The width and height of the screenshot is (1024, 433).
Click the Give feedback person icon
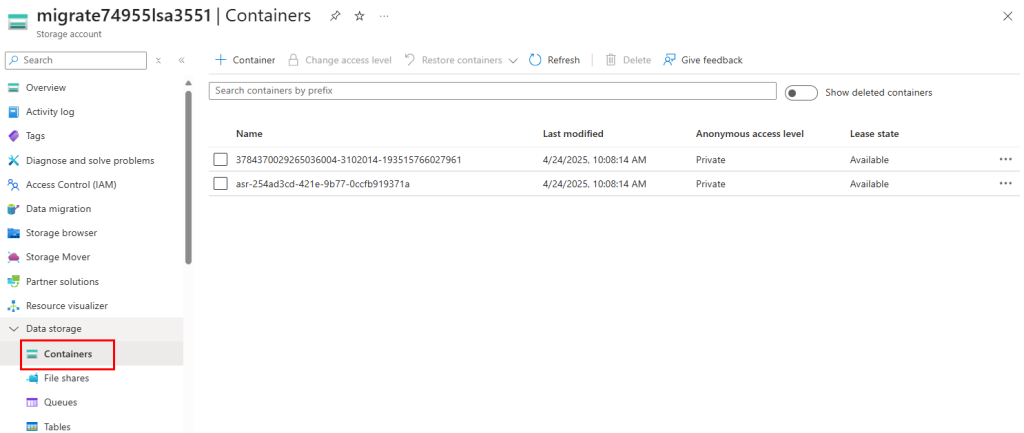point(669,60)
